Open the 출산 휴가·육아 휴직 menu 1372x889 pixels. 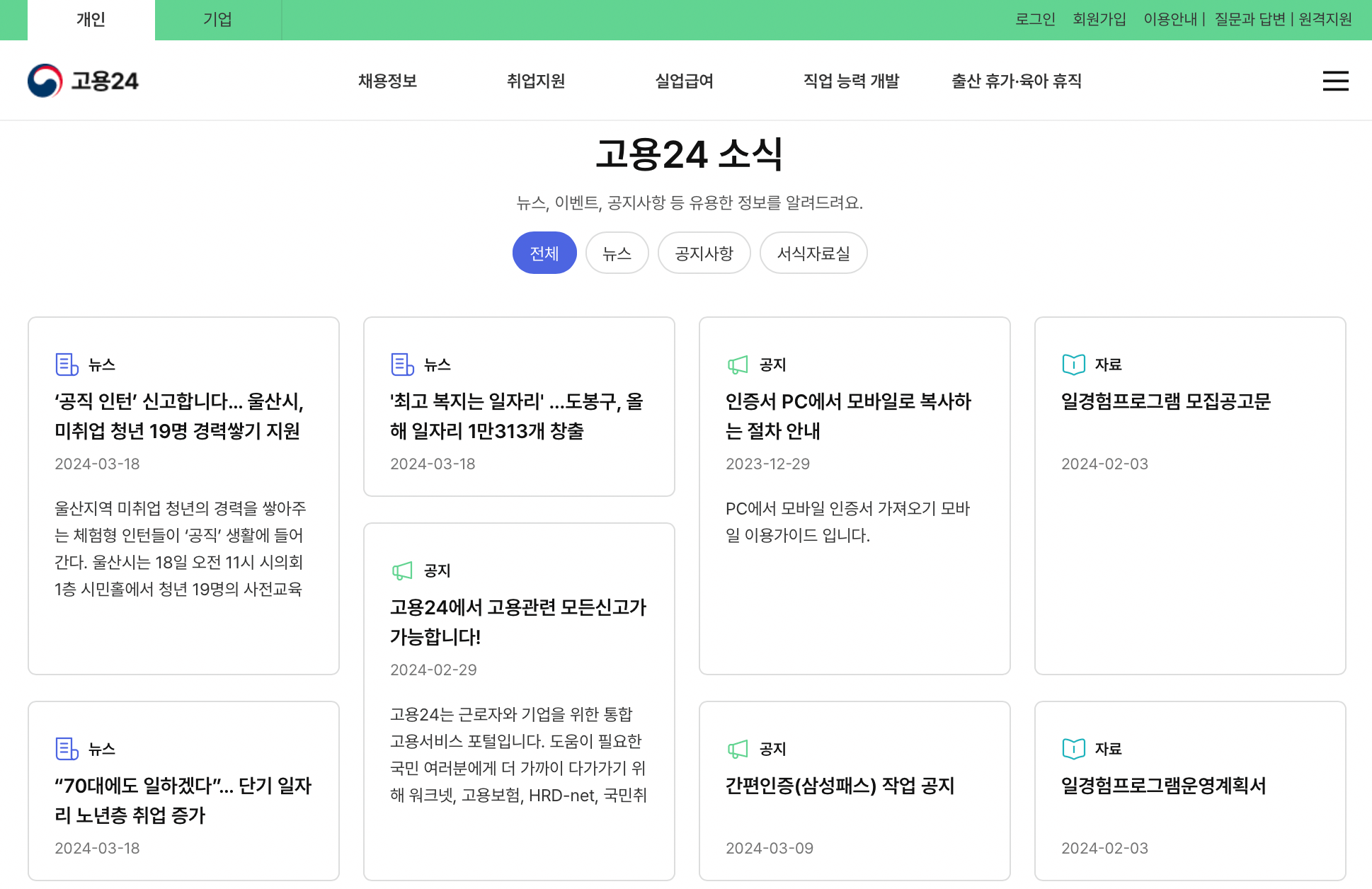tap(1016, 81)
